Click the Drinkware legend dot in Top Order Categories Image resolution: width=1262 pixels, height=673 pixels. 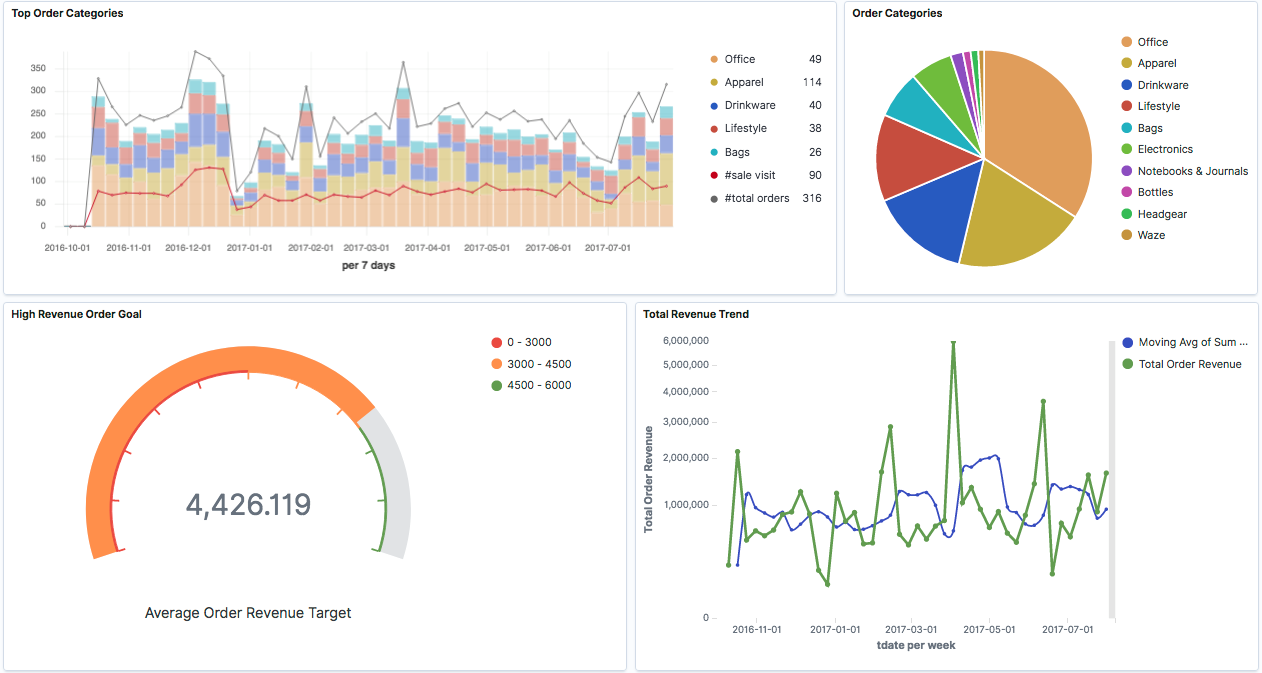(x=714, y=105)
